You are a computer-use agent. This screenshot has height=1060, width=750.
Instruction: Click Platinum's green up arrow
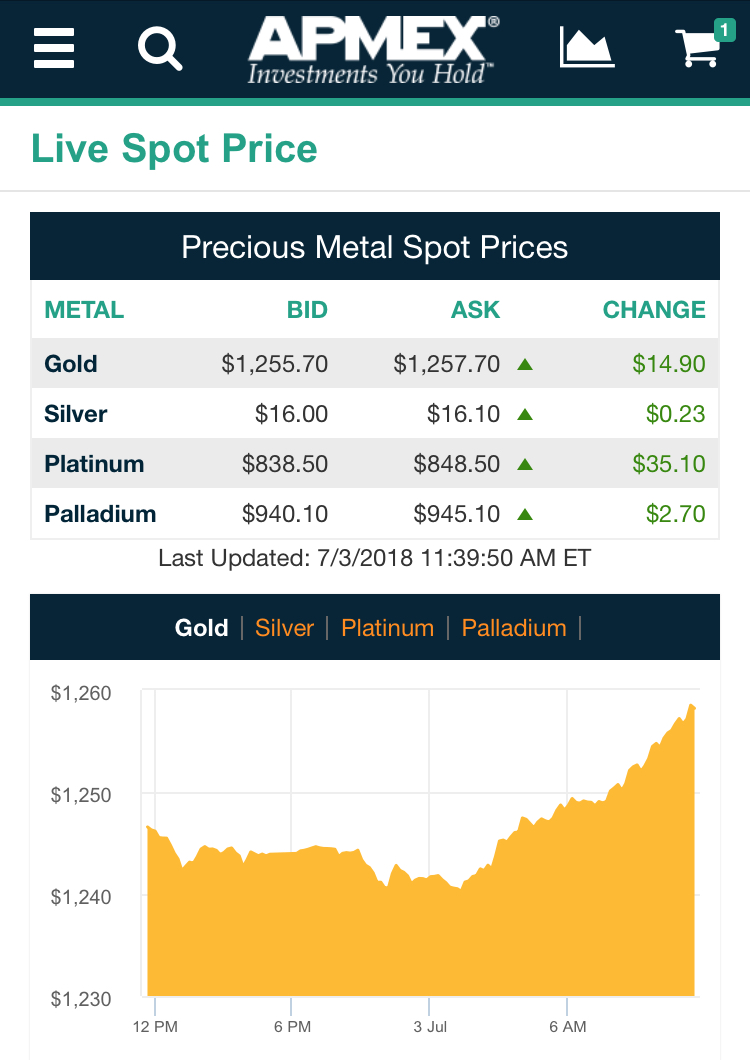(525, 464)
